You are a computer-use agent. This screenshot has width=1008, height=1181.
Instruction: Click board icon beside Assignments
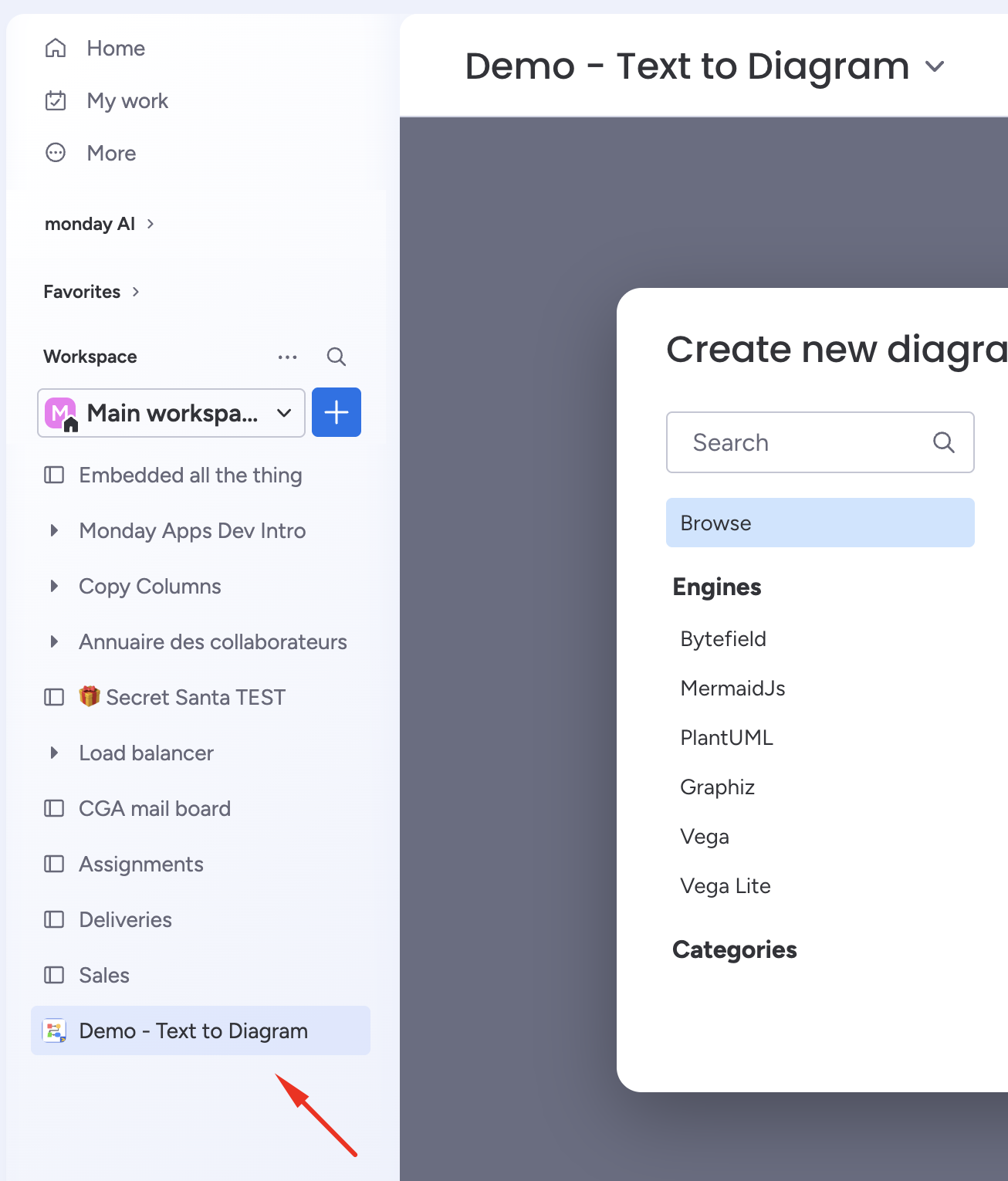click(54, 864)
